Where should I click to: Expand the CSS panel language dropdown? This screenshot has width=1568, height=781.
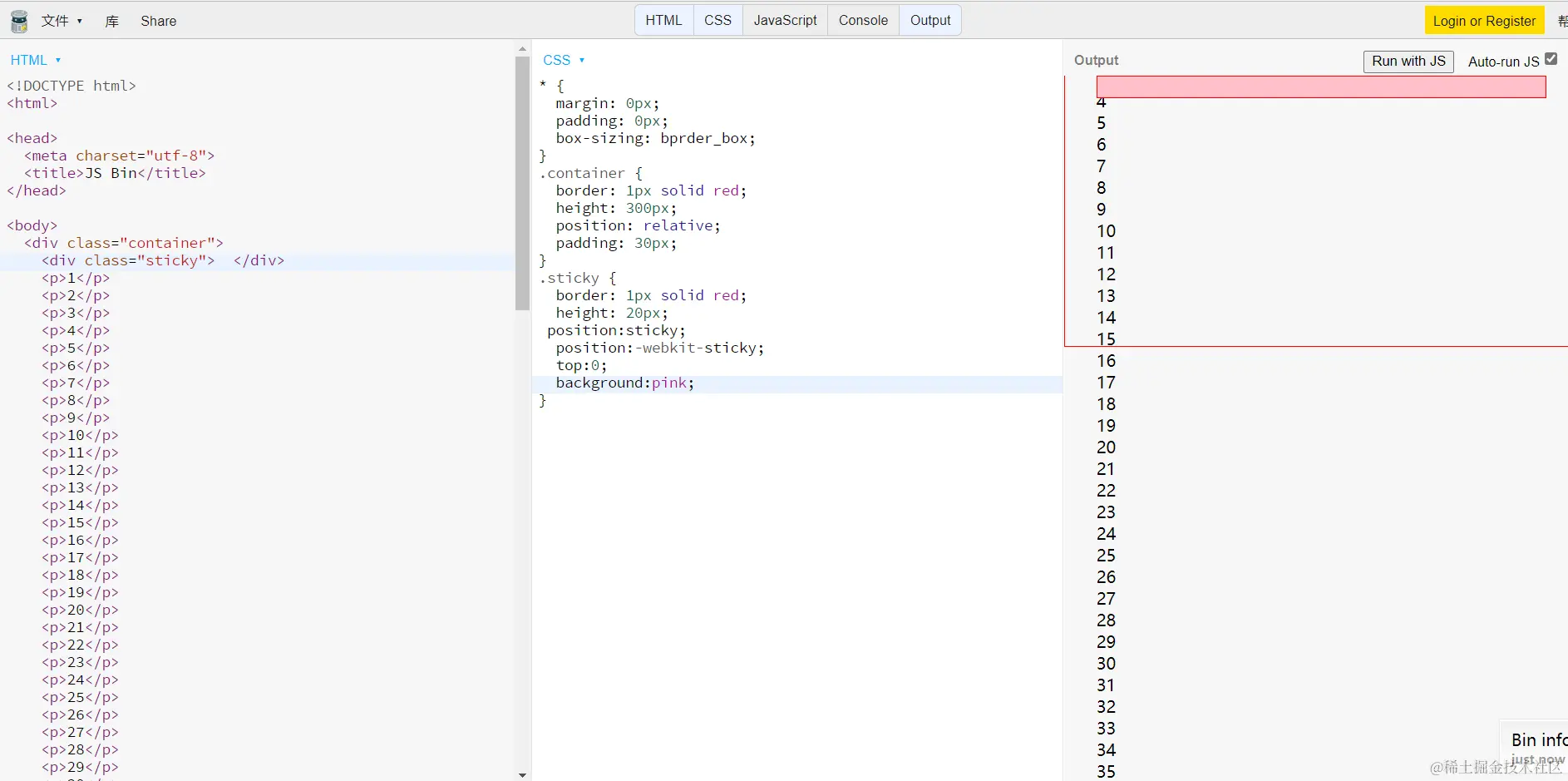click(x=564, y=60)
